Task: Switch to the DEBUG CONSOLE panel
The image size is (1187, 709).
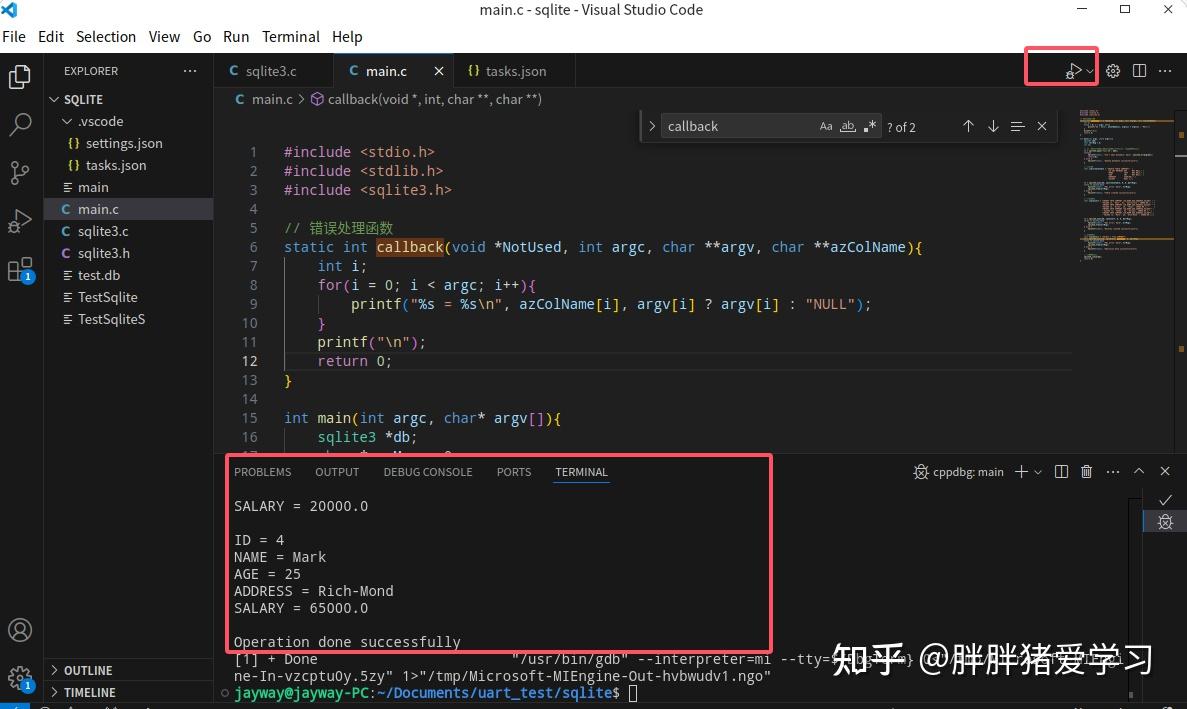Action: pyautogui.click(x=428, y=471)
